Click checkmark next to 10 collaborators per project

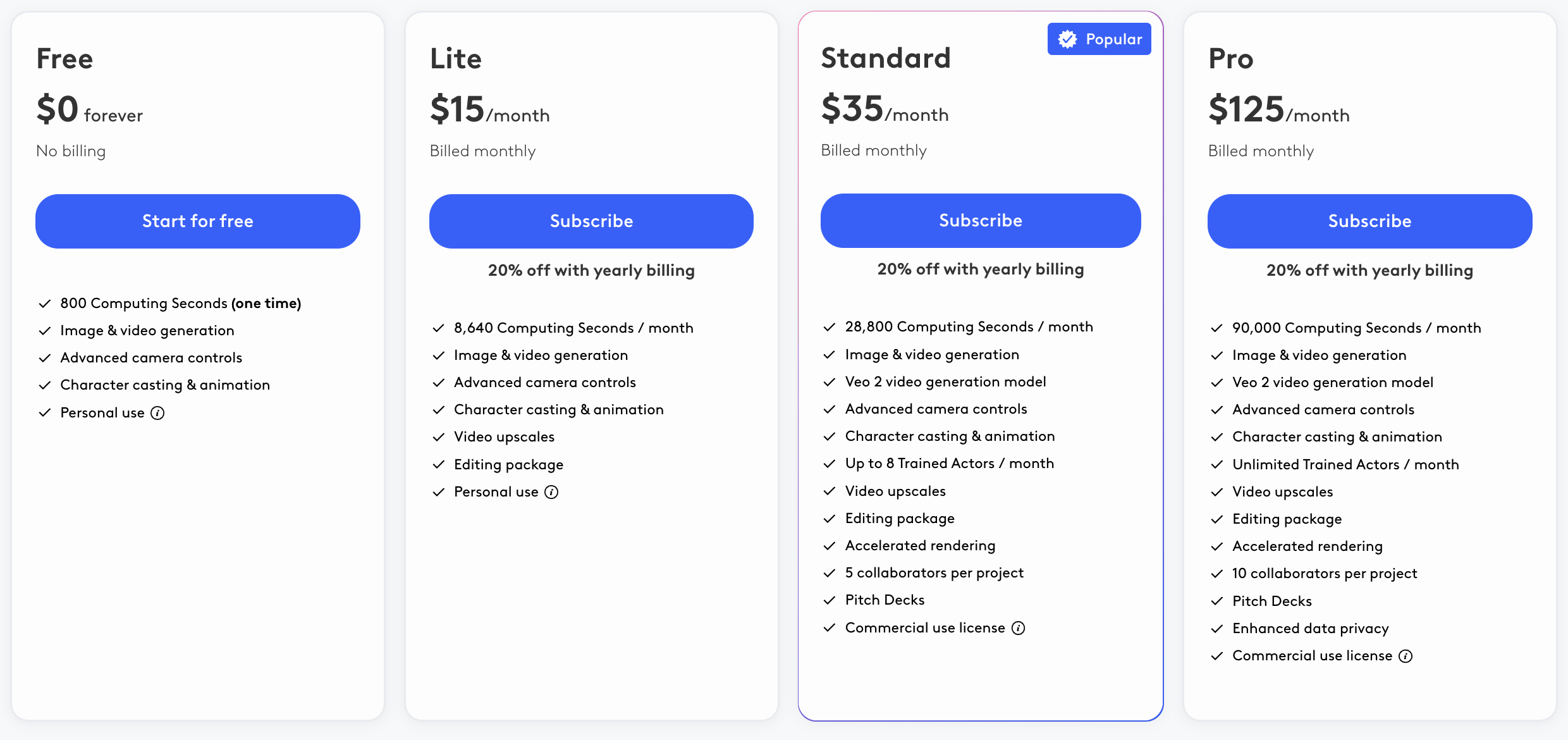pyautogui.click(x=1216, y=574)
